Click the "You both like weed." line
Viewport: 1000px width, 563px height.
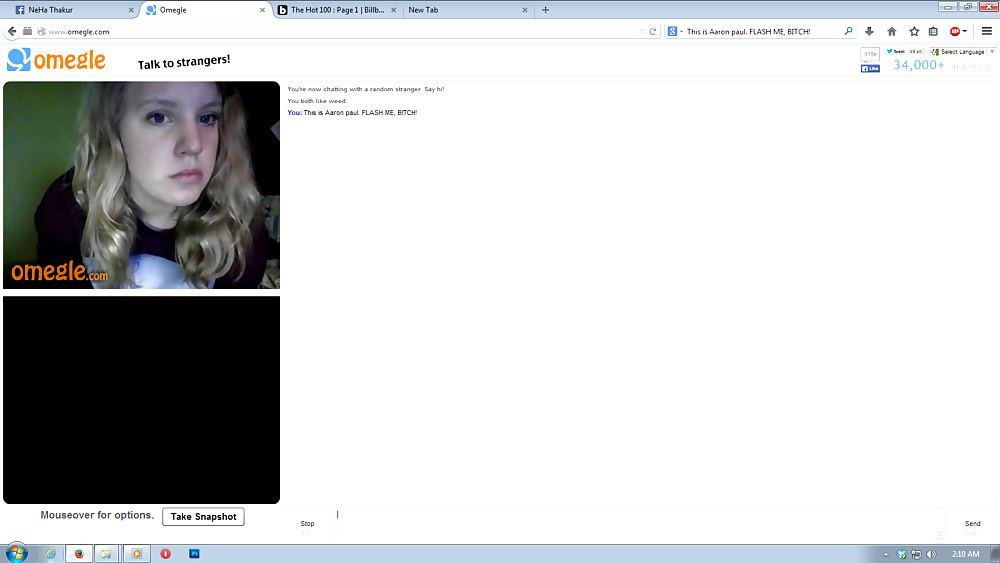point(317,101)
